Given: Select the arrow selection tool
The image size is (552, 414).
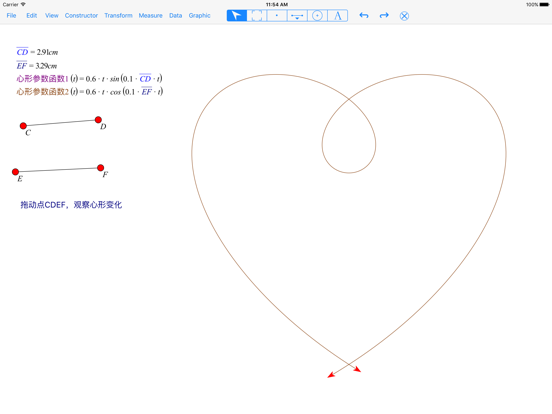Looking at the screenshot, I should point(237,16).
